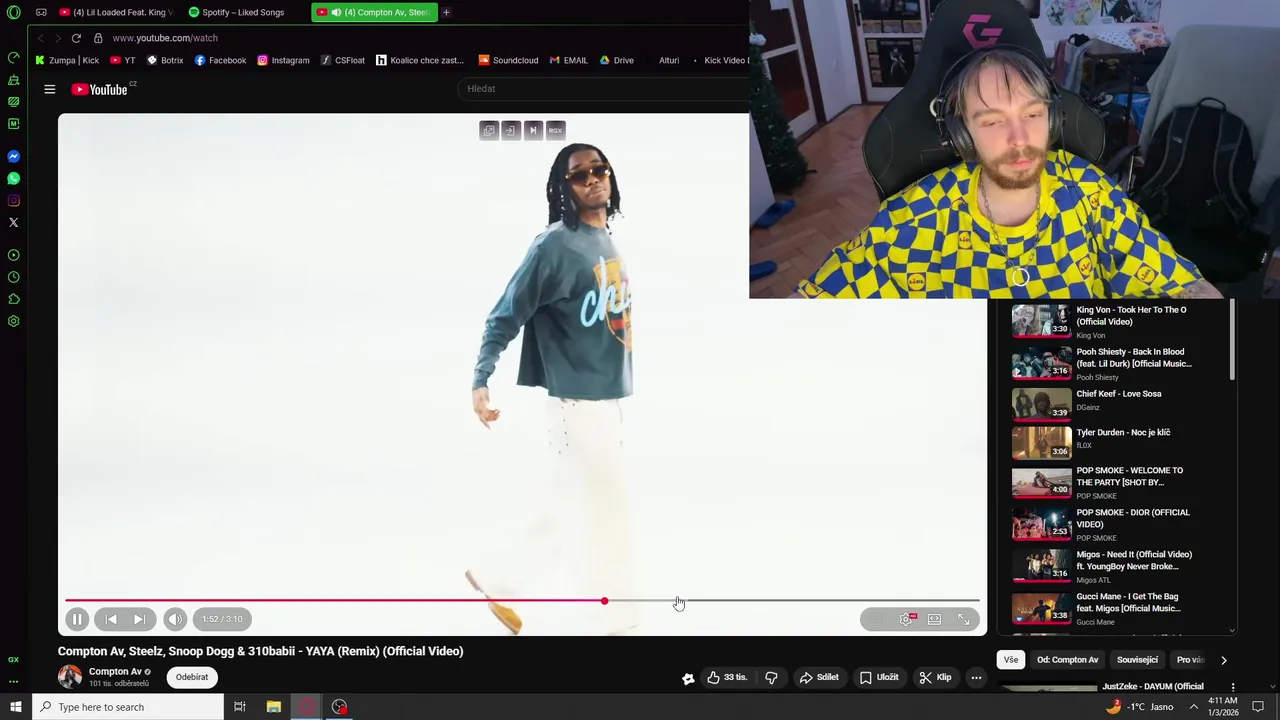This screenshot has width=1280, height=720.
Task: Open Instagram in Opera sidebar
Action: (13, 201)
